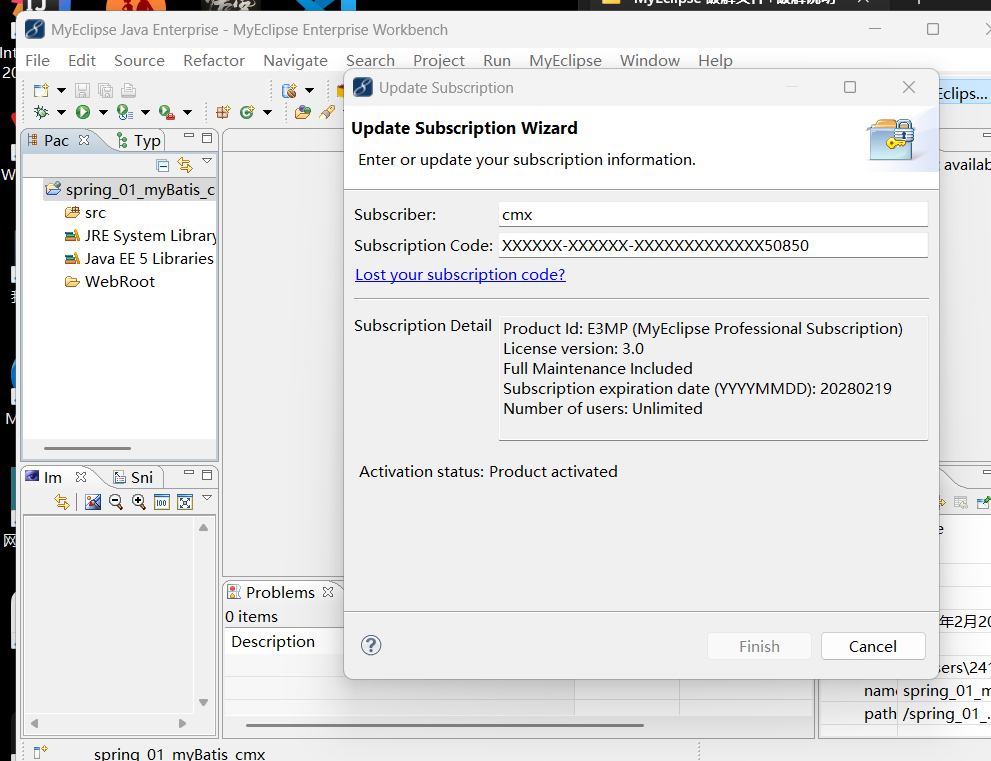Click the Subscriber input field

[713, 214]
